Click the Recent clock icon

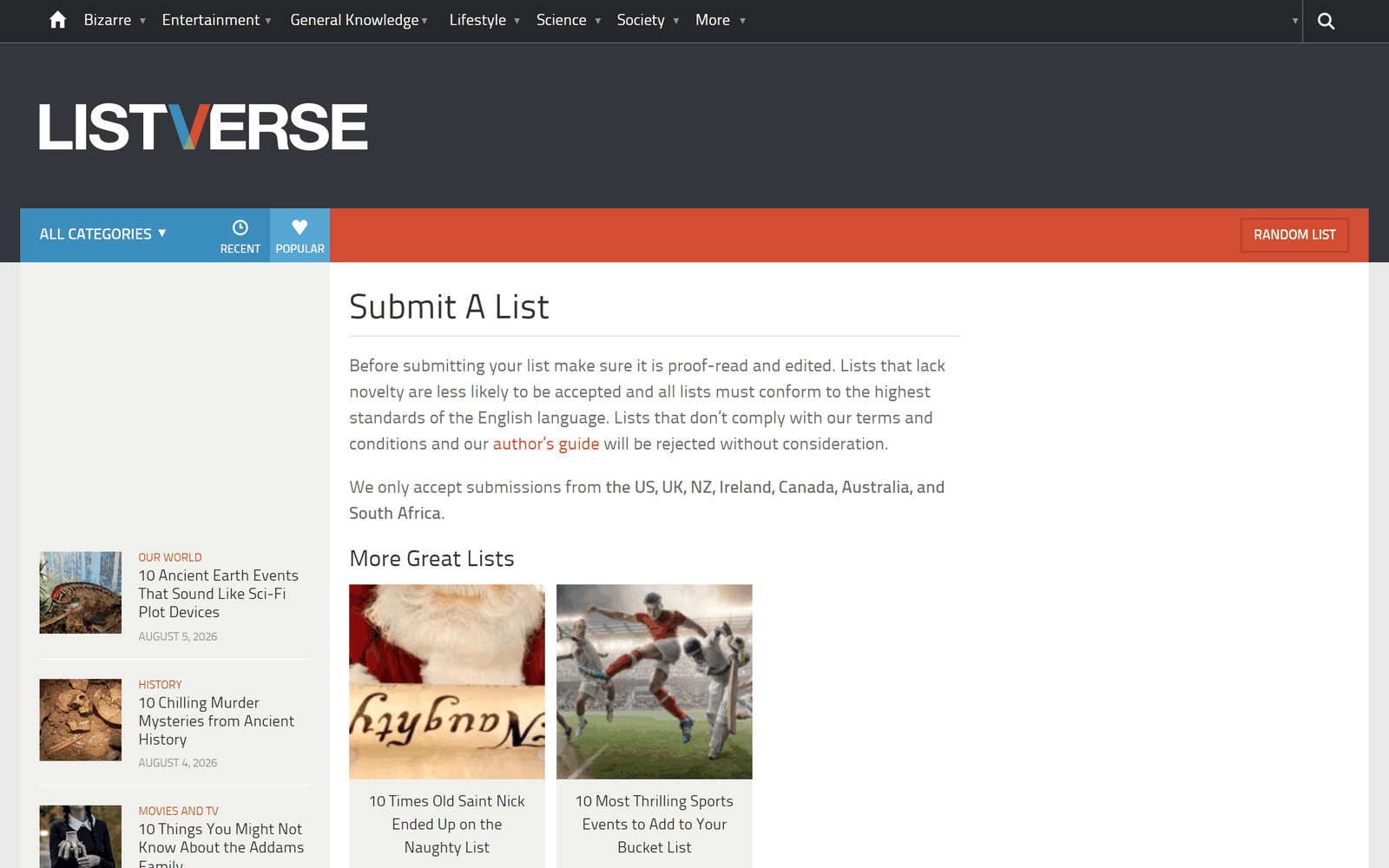(x=240, y=227)
